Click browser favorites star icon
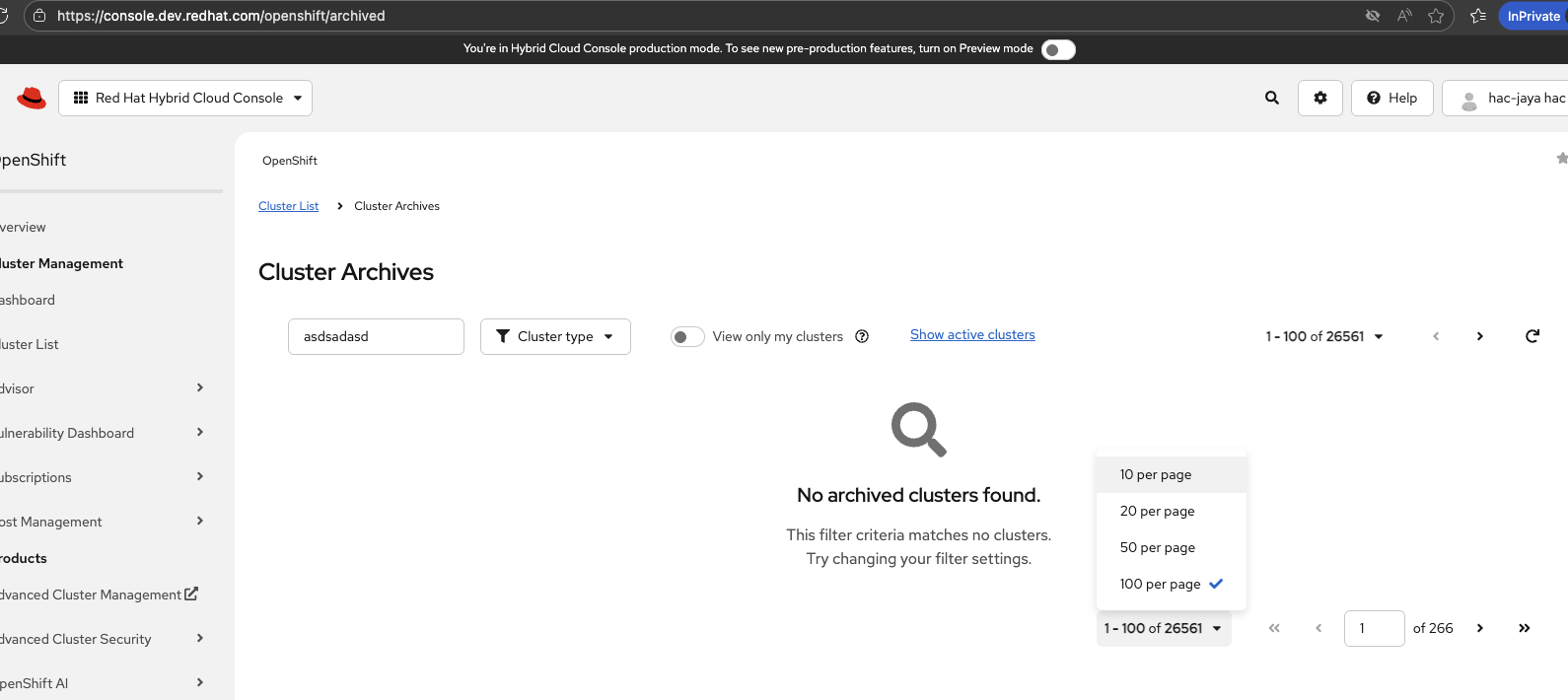The width and height of the screenshot is (1568, 700). click(1436, 16)
